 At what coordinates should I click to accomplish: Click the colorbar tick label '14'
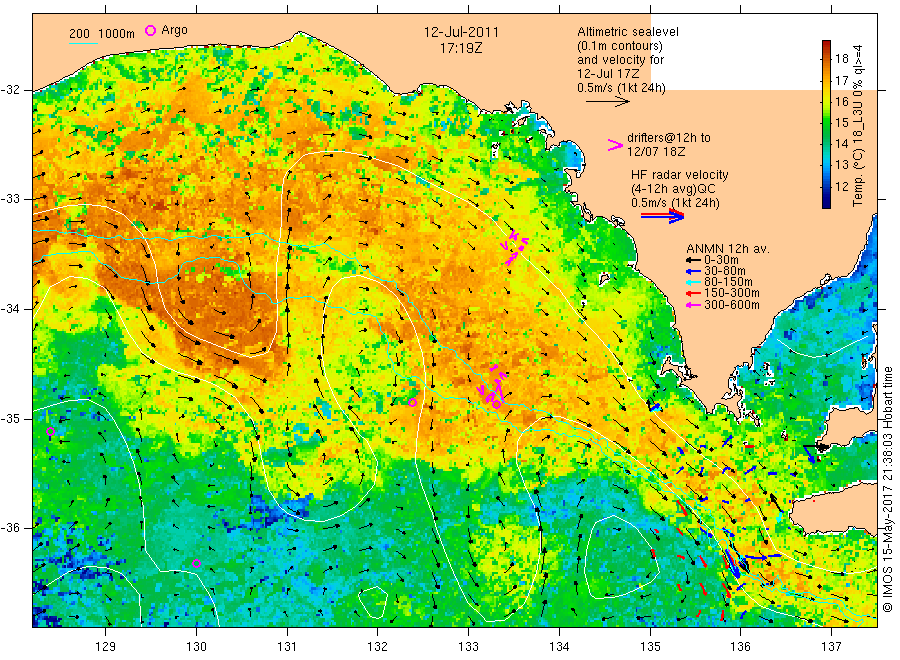(841, 144)
